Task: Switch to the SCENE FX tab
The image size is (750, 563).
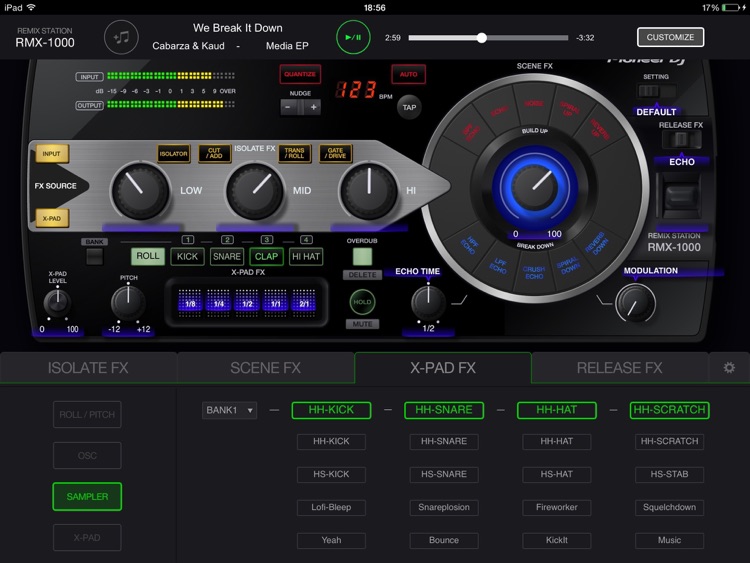Action: pos(265,367)
